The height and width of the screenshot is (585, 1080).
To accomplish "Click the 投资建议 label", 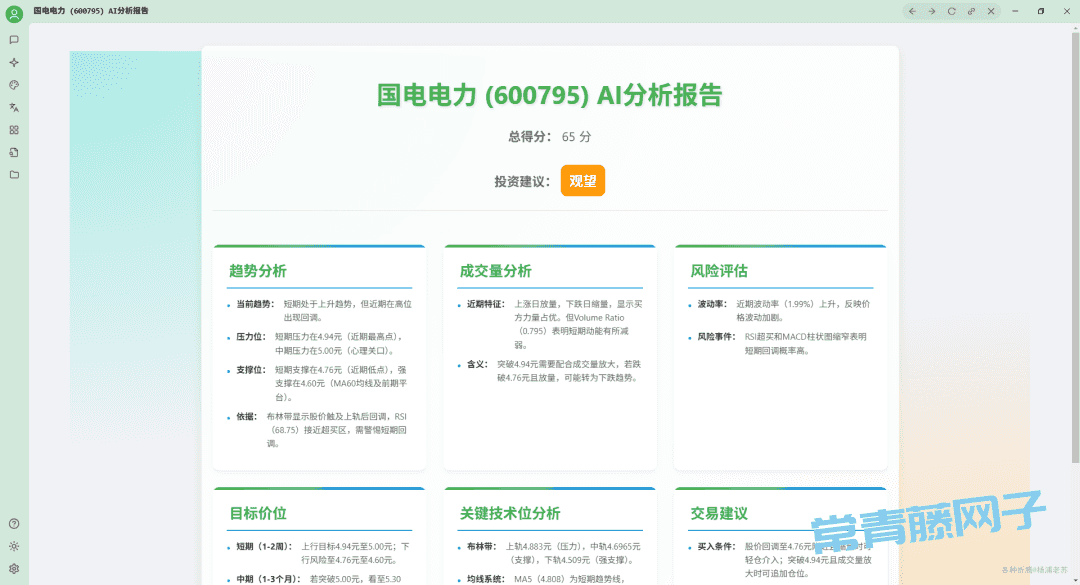I will click(x=522, y=181).
